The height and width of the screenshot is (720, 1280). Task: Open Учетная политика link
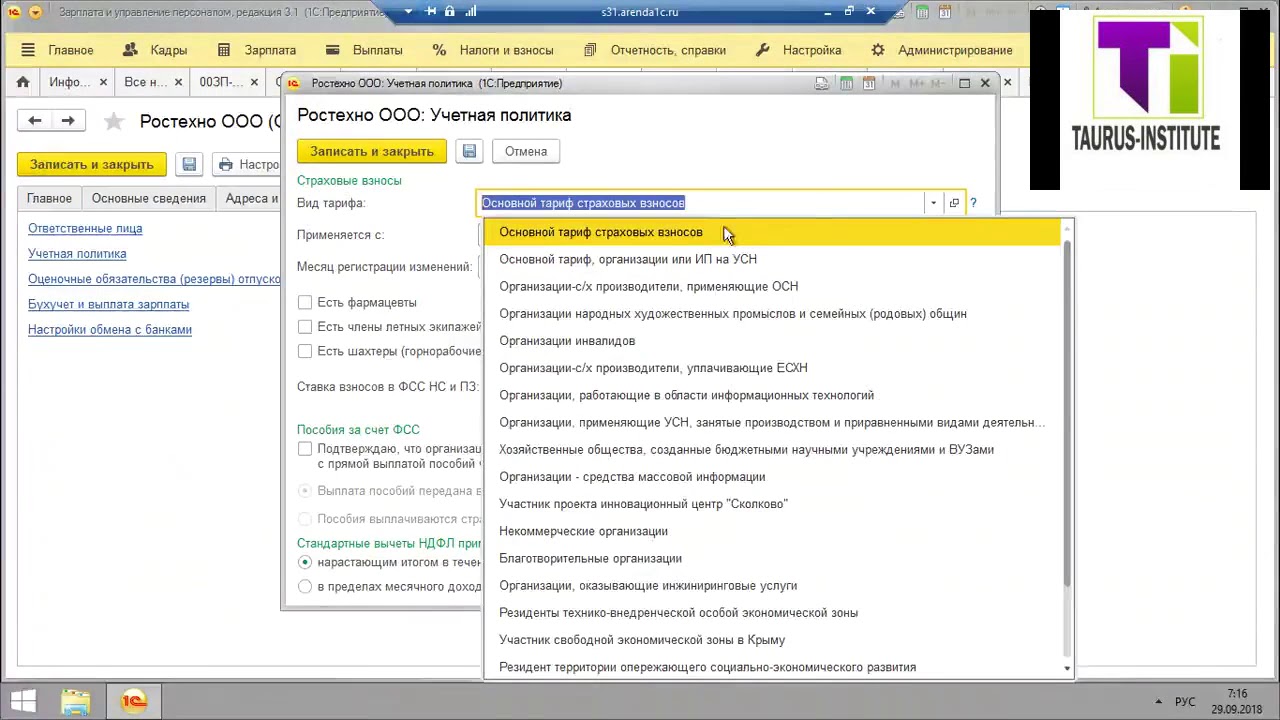click(x=77, y=254)
